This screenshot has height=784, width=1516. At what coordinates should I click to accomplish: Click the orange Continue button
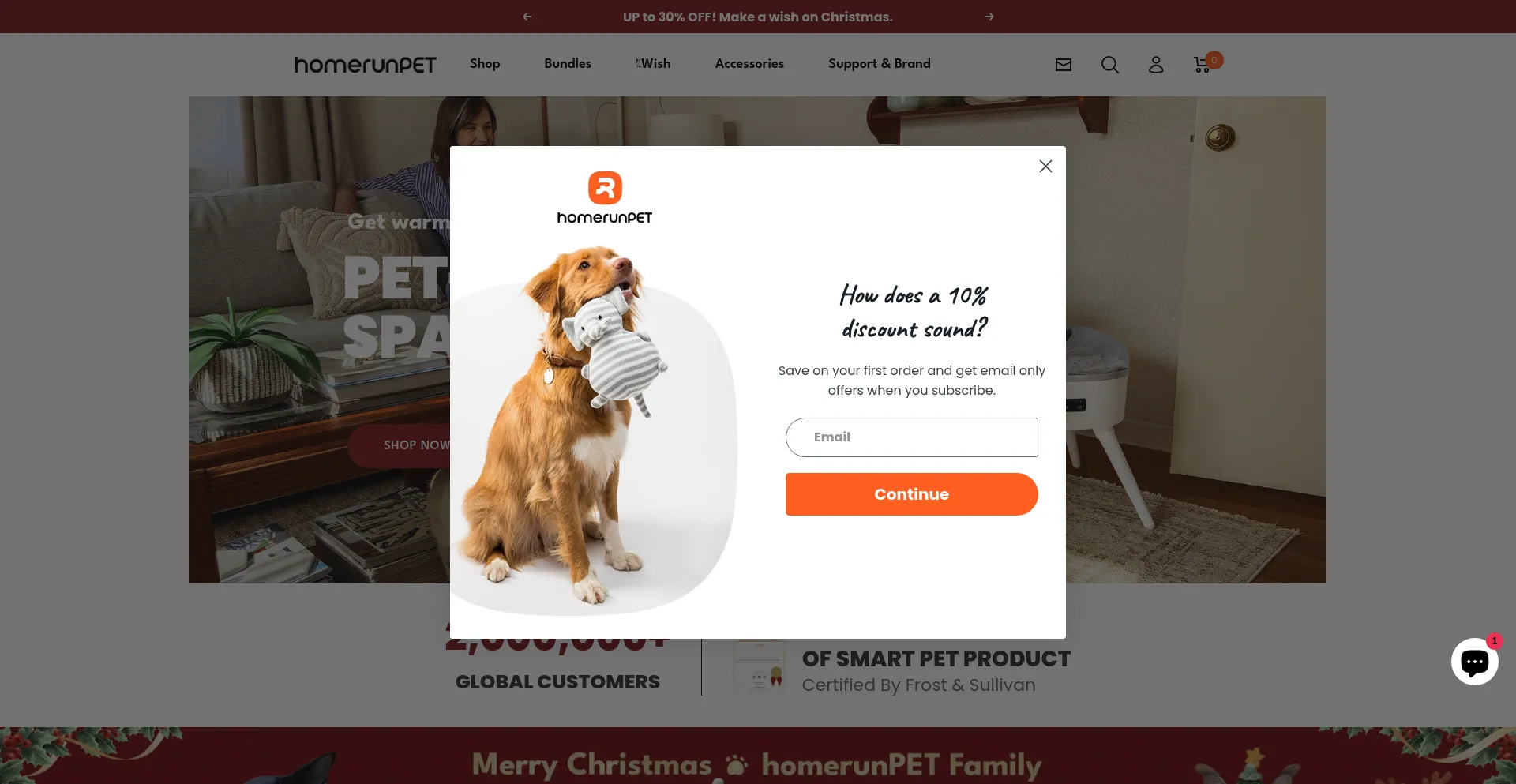(x=911, y=494)
